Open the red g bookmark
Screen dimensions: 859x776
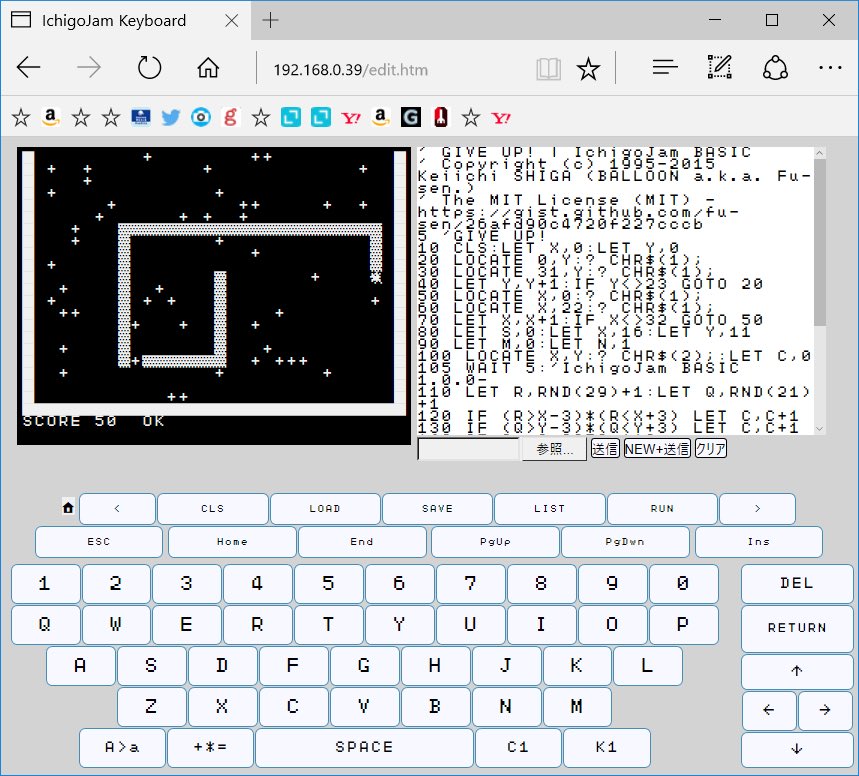tap(231, 117)
